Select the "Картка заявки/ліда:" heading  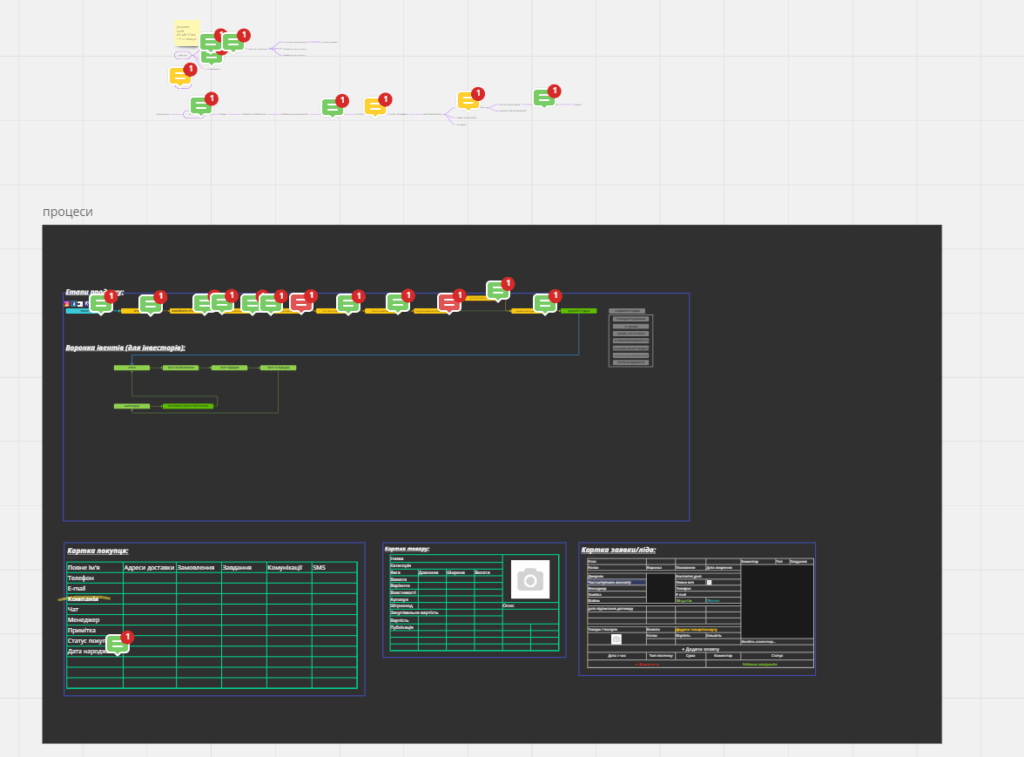tap(618, 550)
